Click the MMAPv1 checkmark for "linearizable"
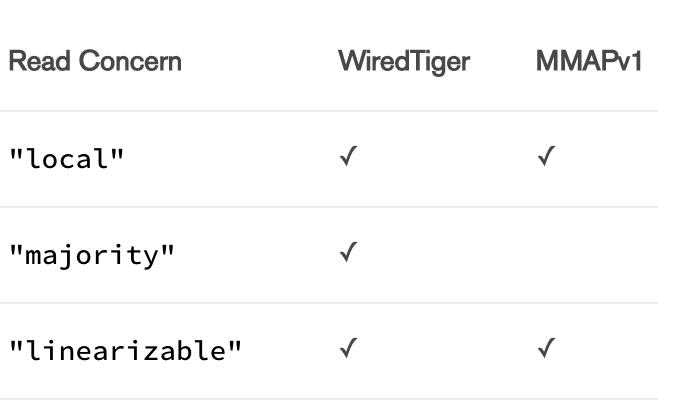674x402 pixels. pyautogui.click(x=545, y=351)
